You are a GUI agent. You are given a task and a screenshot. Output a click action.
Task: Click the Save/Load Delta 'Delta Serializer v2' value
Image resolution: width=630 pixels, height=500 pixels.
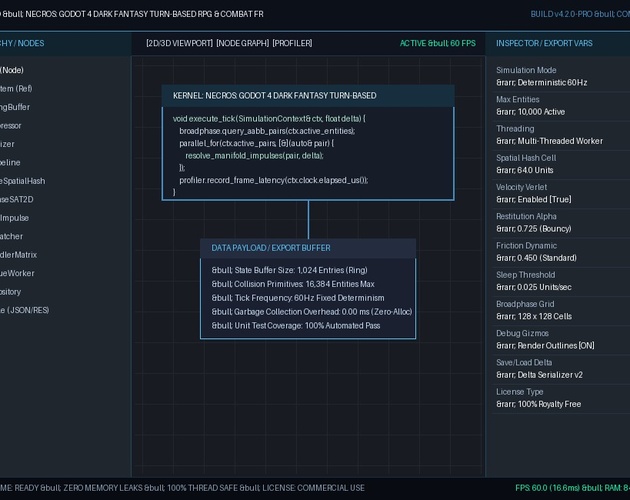539,375
